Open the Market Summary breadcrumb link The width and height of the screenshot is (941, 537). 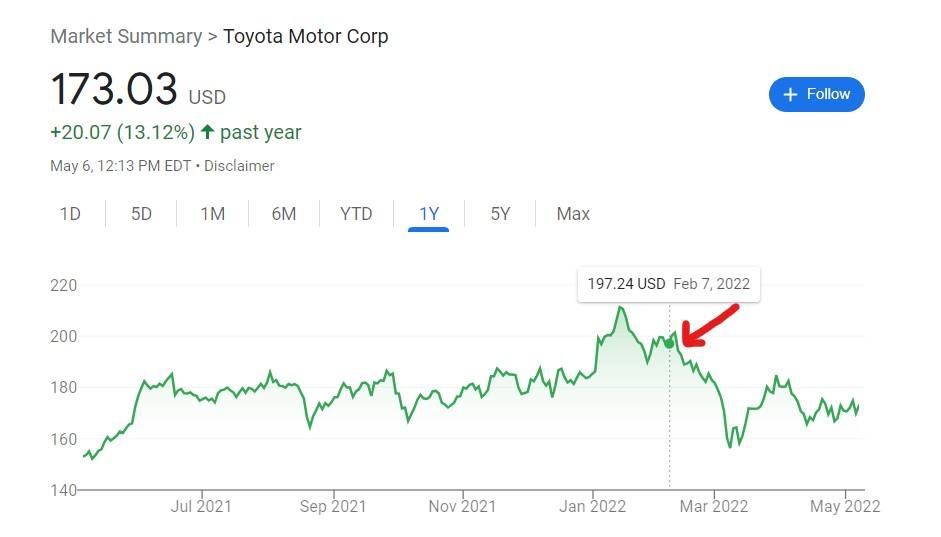[x=126, y=36]
